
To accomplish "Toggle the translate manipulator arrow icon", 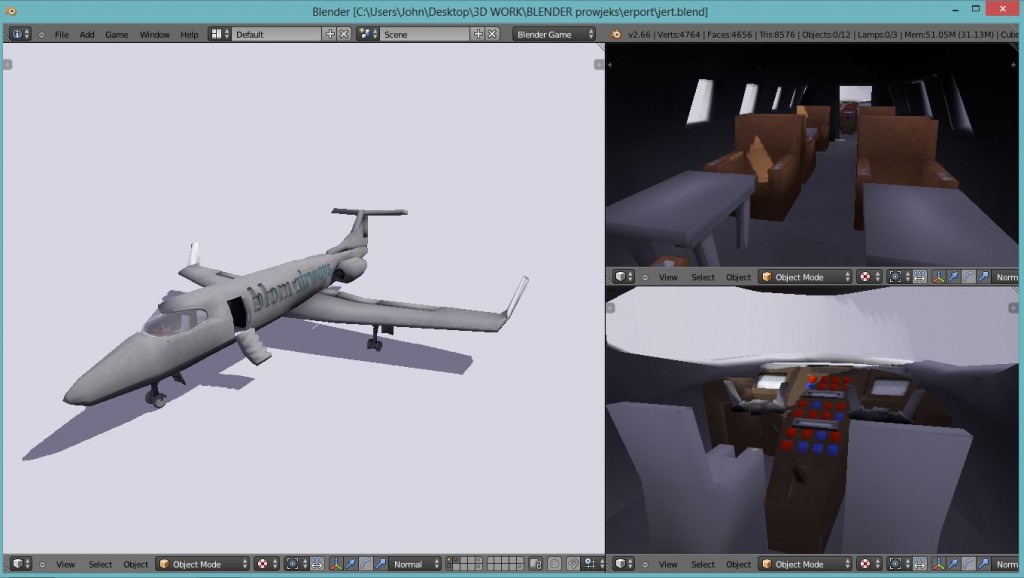I will click(351, 563).
